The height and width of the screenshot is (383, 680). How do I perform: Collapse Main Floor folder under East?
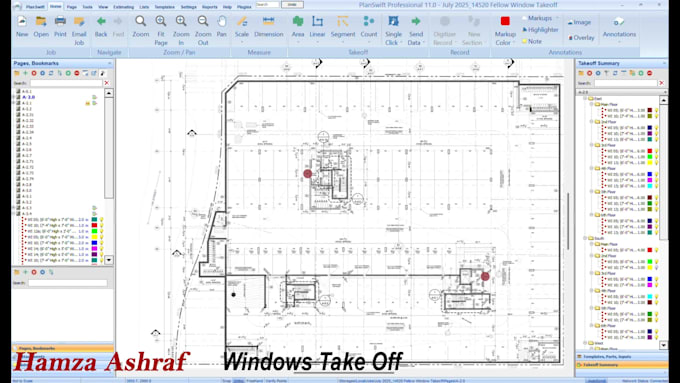[x=592, y=105]
